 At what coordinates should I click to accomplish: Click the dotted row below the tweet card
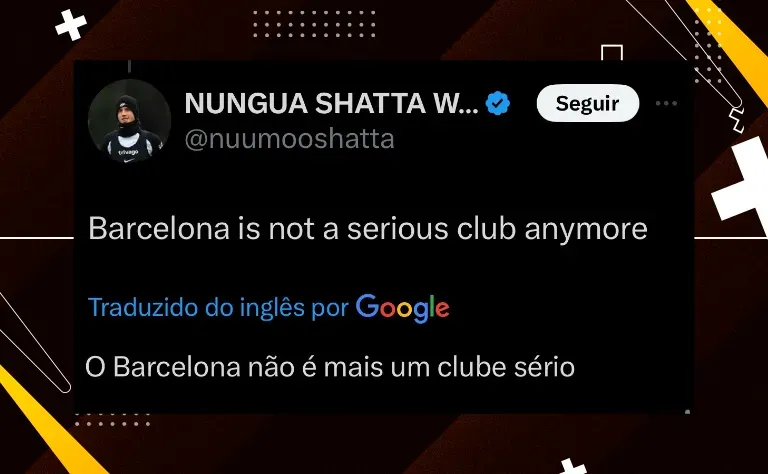coord(112,420)
